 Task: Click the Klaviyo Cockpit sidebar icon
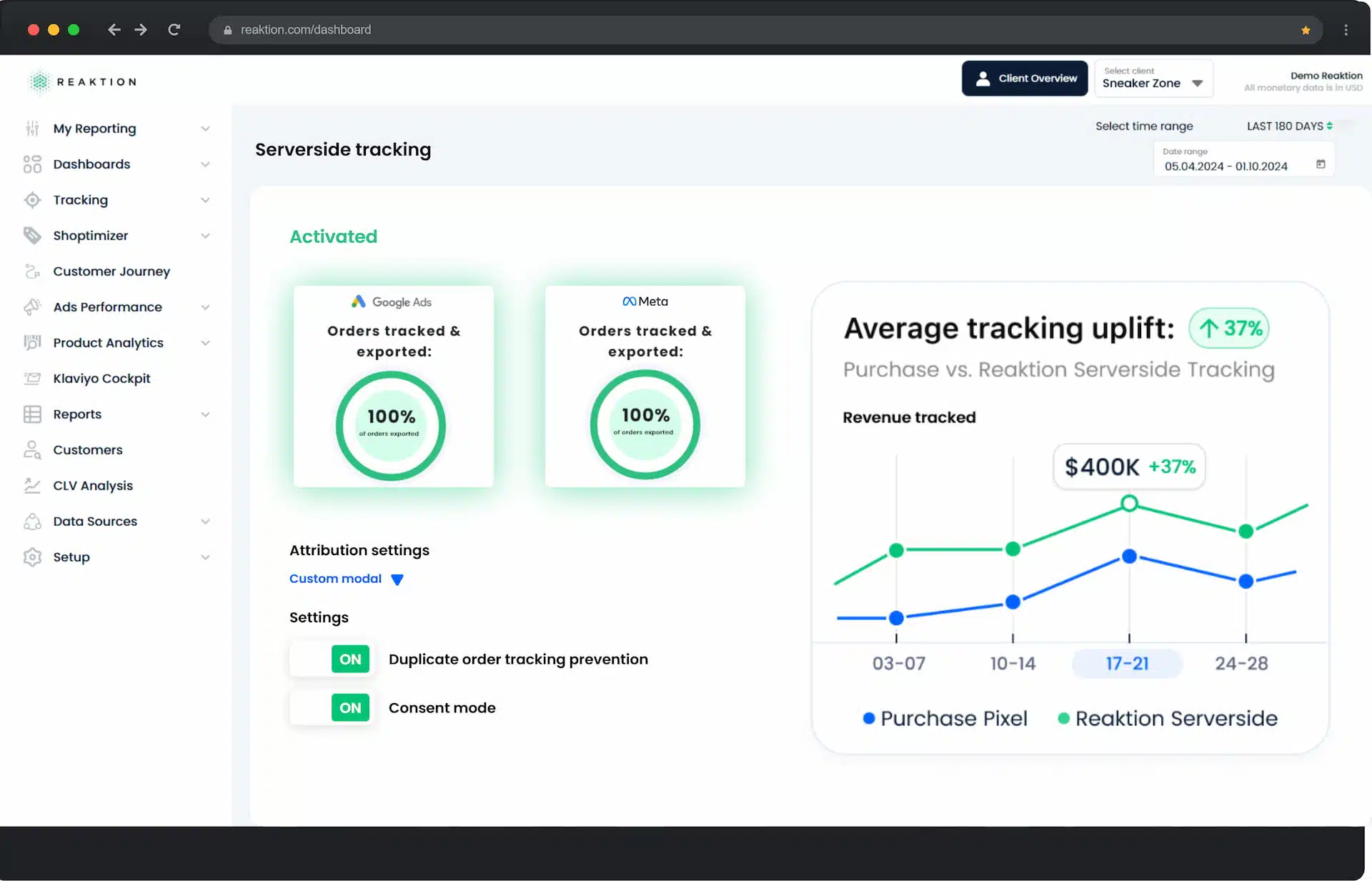(x=32, y=379)
